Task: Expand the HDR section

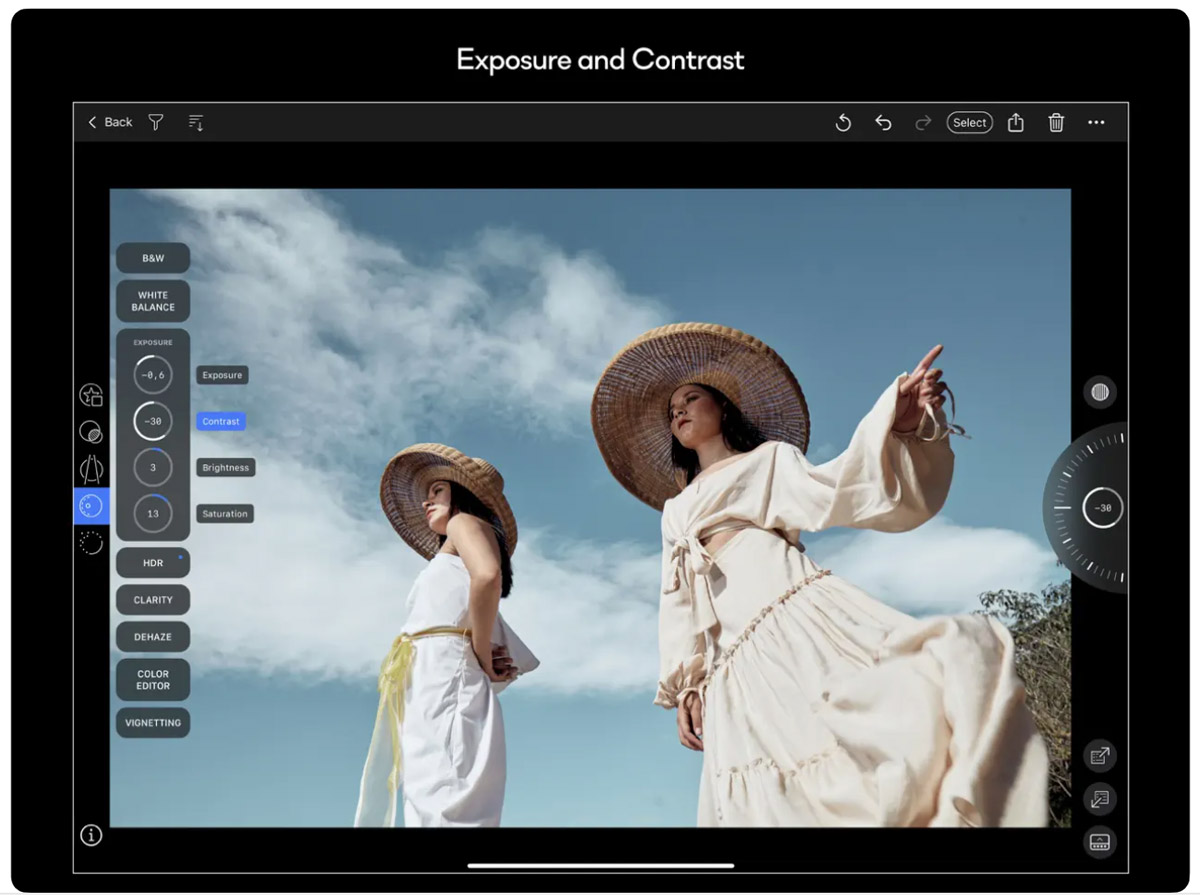Action: [153, 563]
